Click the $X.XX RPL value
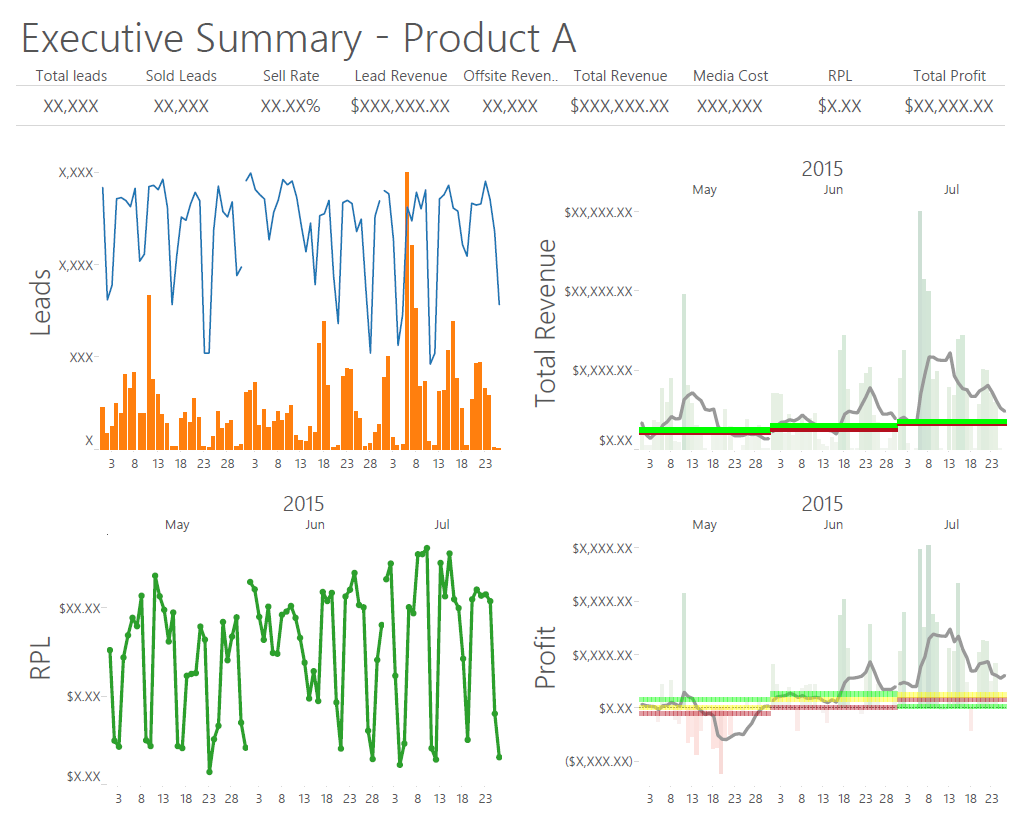The height and width of the screenshot is (836, 1025). [x=840, y=106]
